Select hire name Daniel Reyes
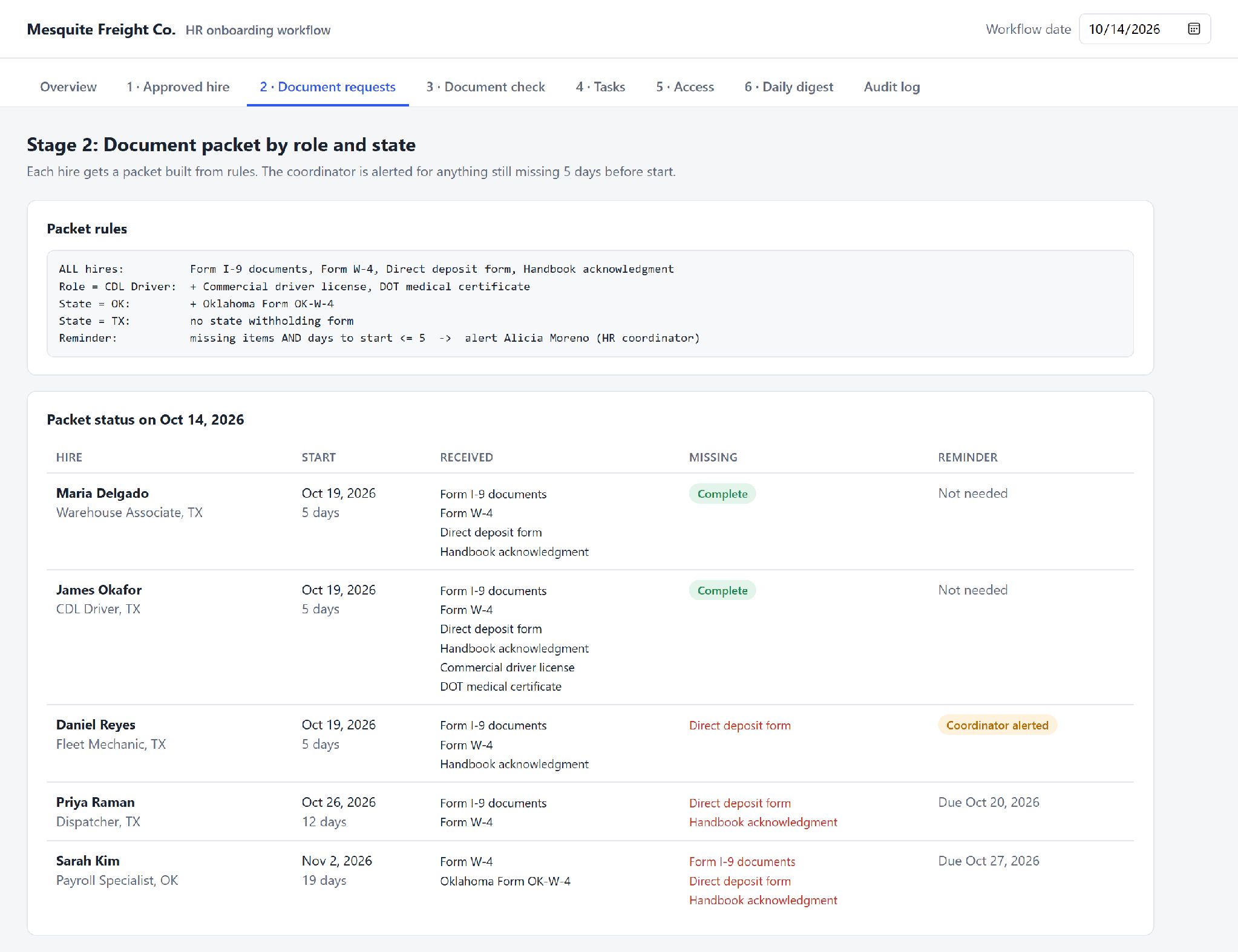Image resolution: width=1238 pixels, height=952 pixels. (x=96, y=725)
